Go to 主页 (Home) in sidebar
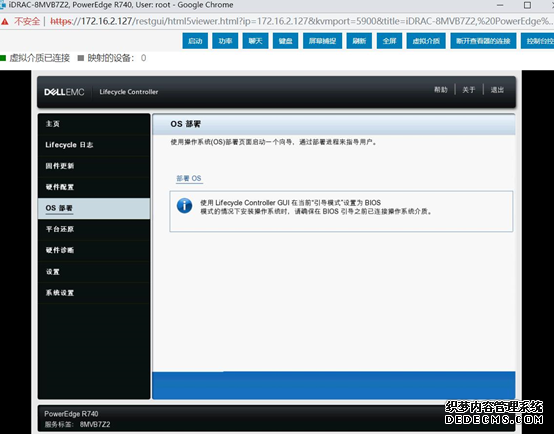Screen dimensions: 554x434 tap(94, 124)
